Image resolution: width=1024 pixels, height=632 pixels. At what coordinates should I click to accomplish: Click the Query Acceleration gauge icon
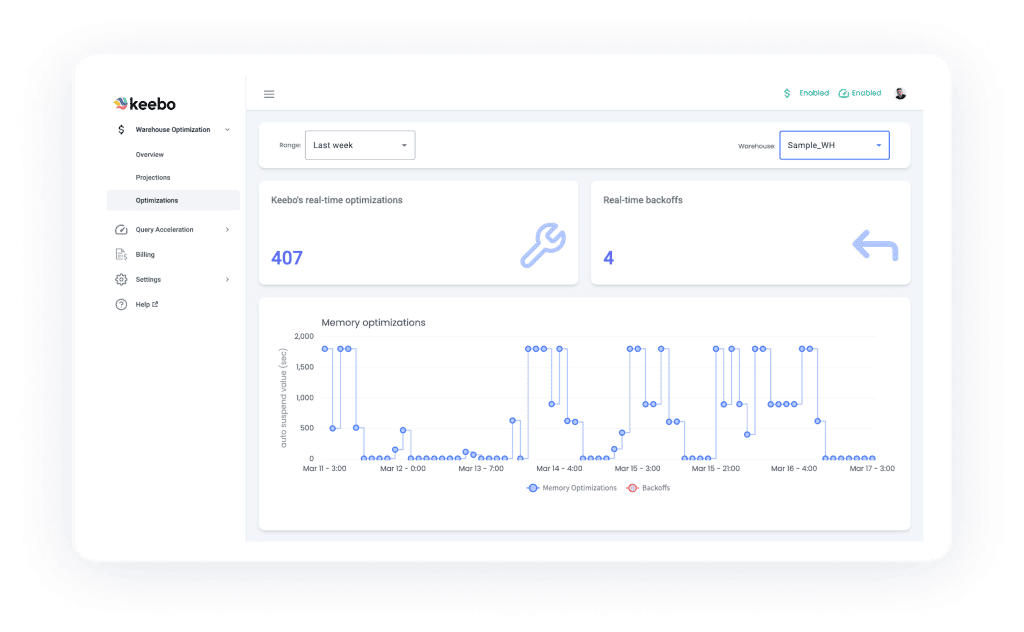[x=121, y=229]
